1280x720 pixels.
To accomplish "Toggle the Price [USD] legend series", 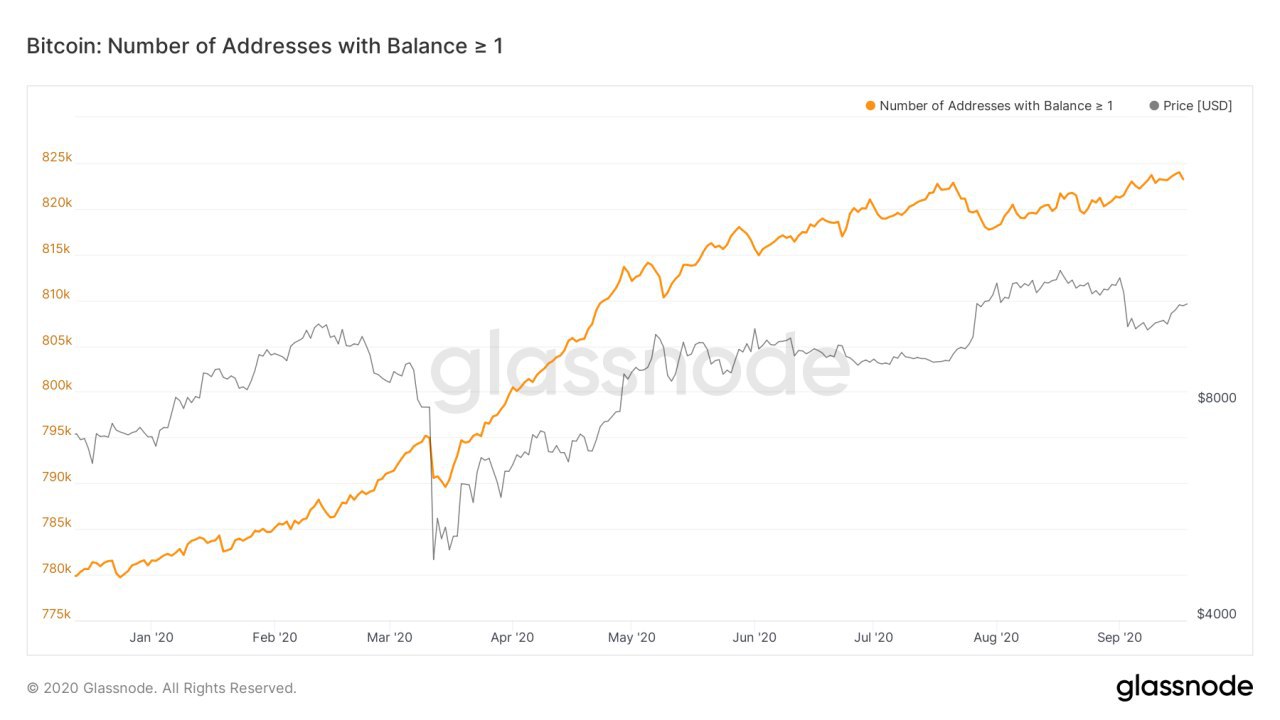I will [1197, 106].
